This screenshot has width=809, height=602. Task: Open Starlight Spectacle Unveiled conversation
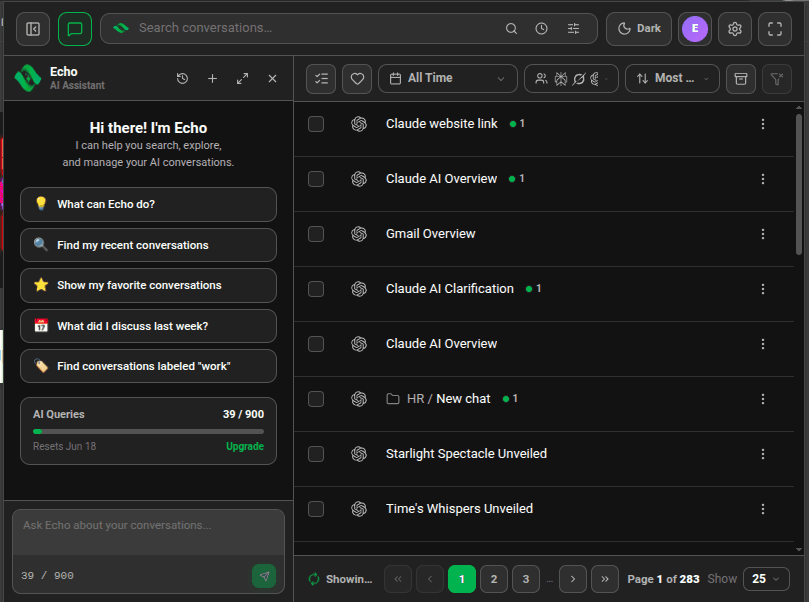click(x=466, y=454)
